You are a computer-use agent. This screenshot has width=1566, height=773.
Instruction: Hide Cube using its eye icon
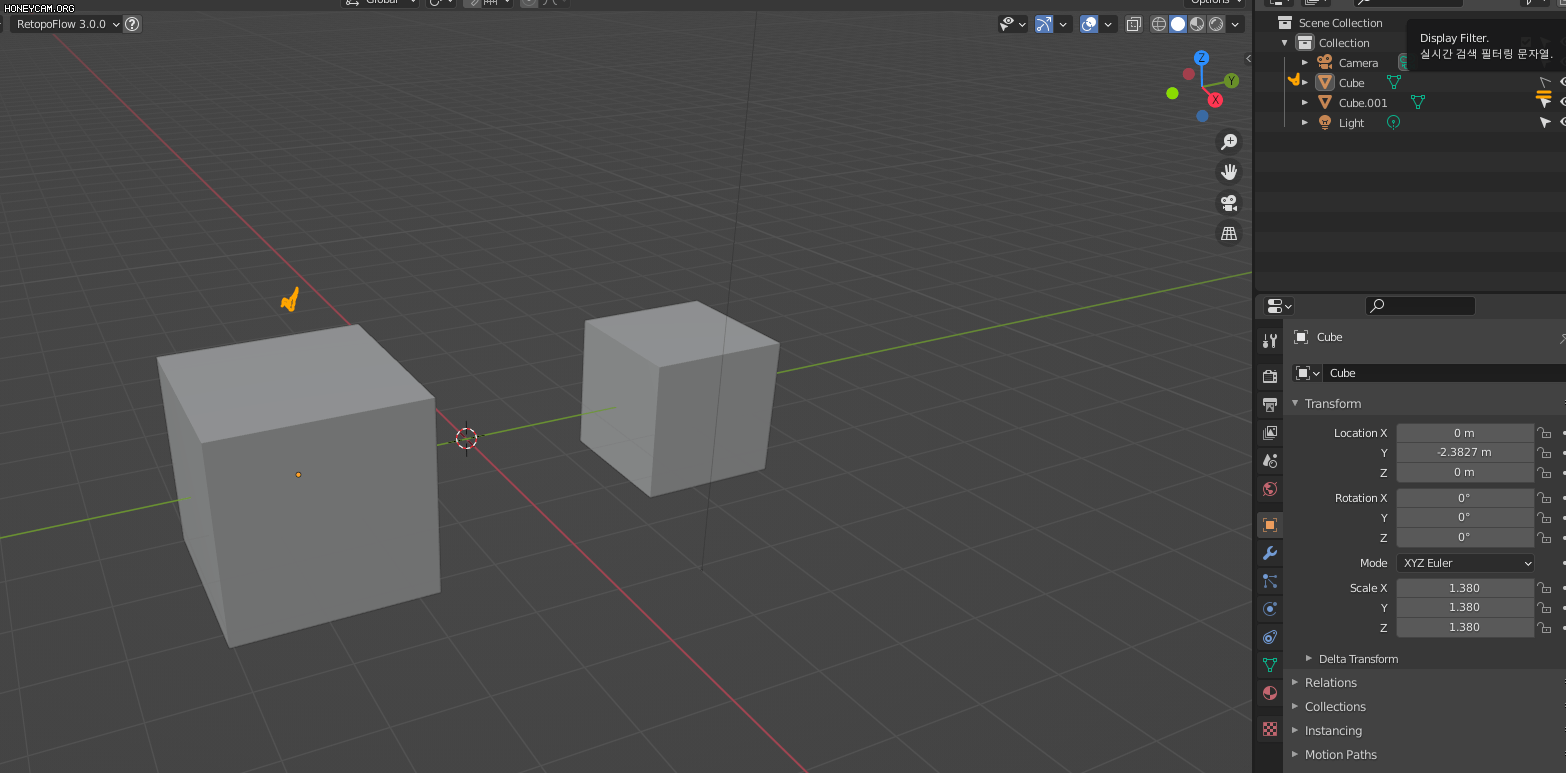[x=1562, y=82]
